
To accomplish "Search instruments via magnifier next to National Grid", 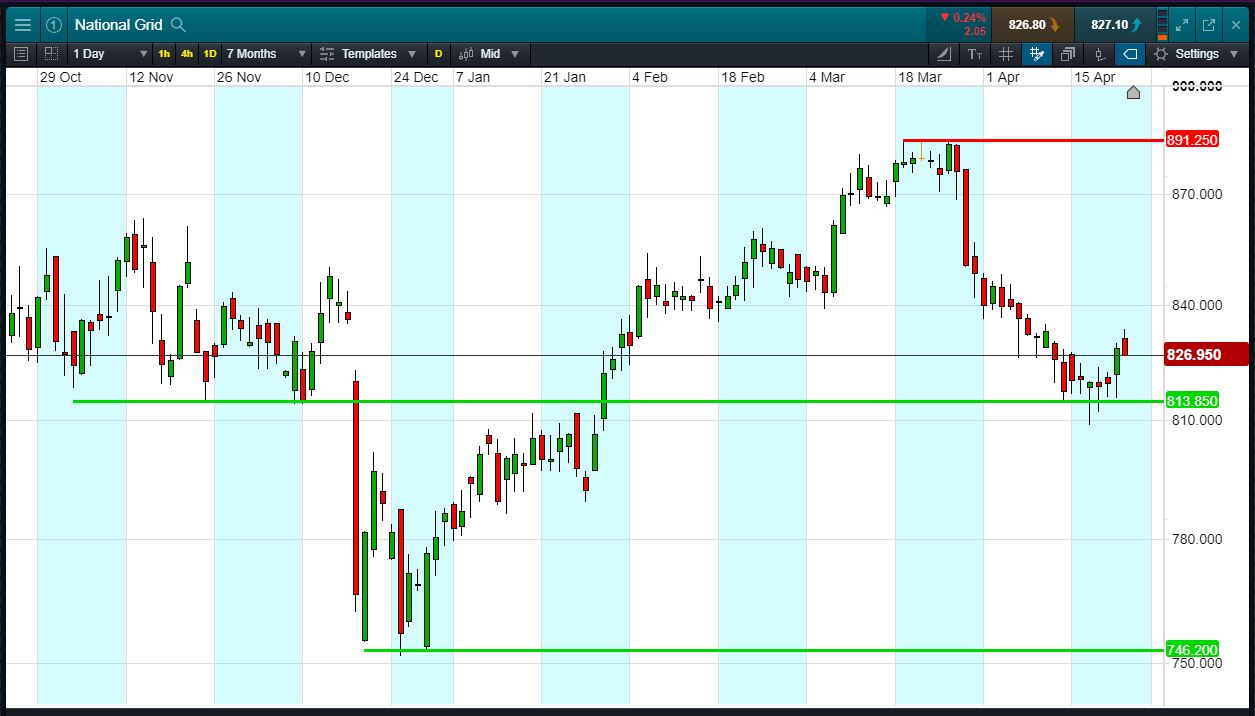I will pyautogui.click(x=178, y=25).
